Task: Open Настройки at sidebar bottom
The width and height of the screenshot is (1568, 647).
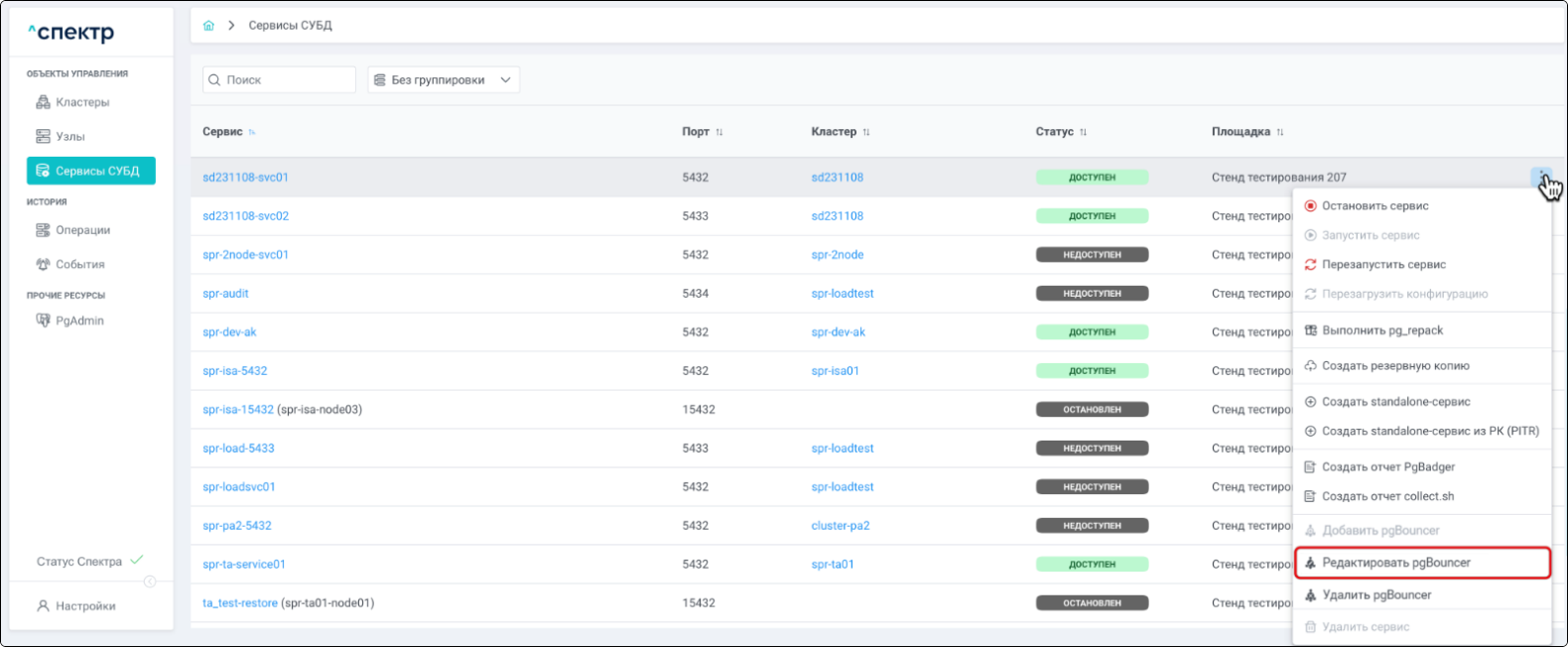Action: pos(85,606)
